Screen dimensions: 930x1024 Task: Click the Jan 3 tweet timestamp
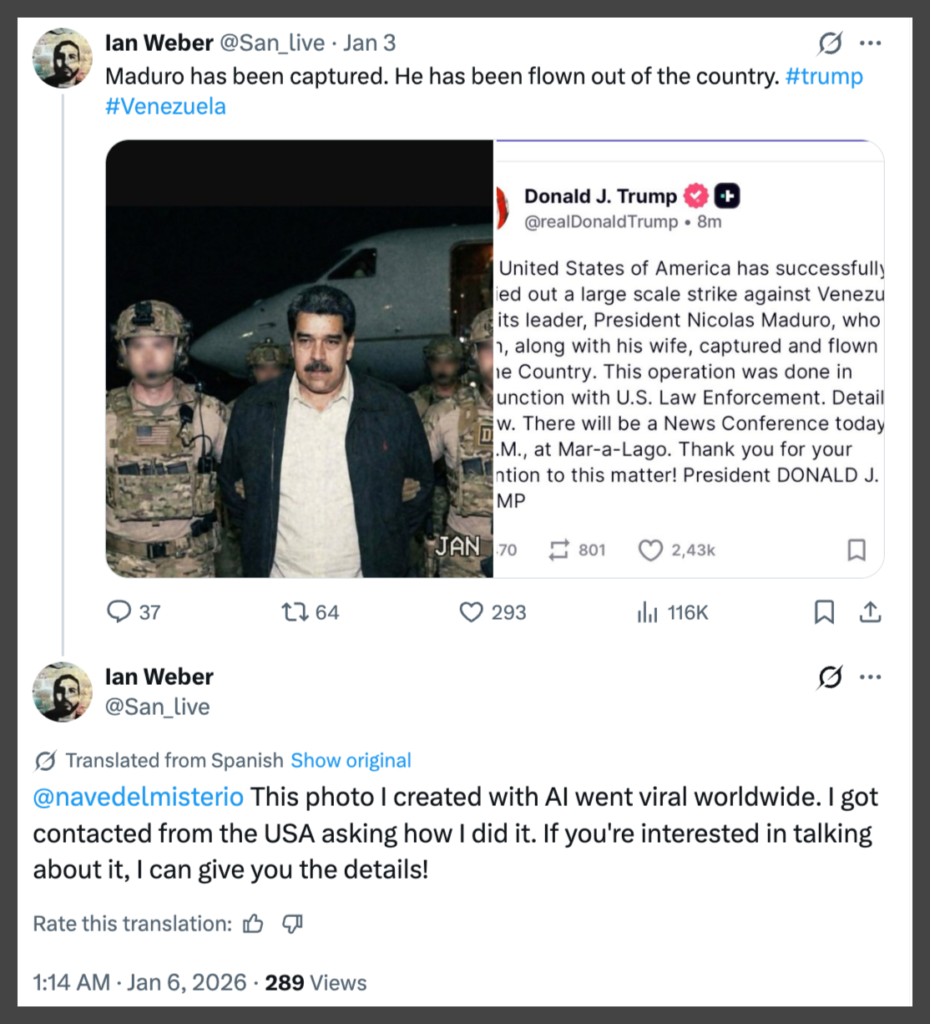point(370,44)
